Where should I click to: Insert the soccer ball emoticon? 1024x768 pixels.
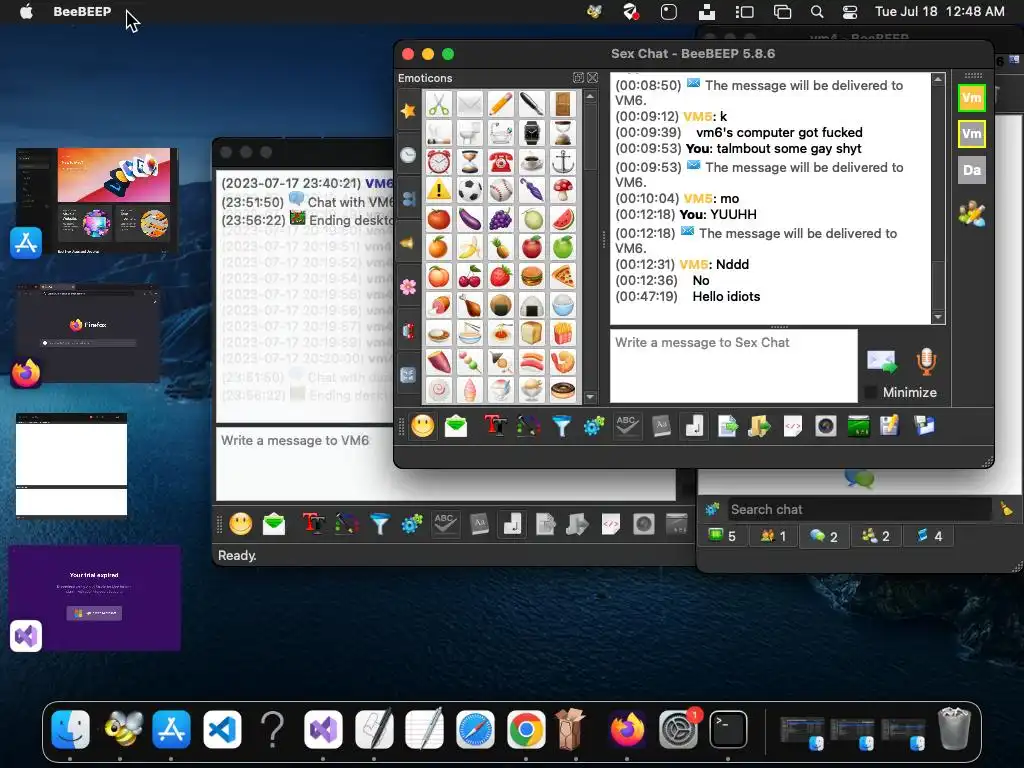click(x=470, y=190)
